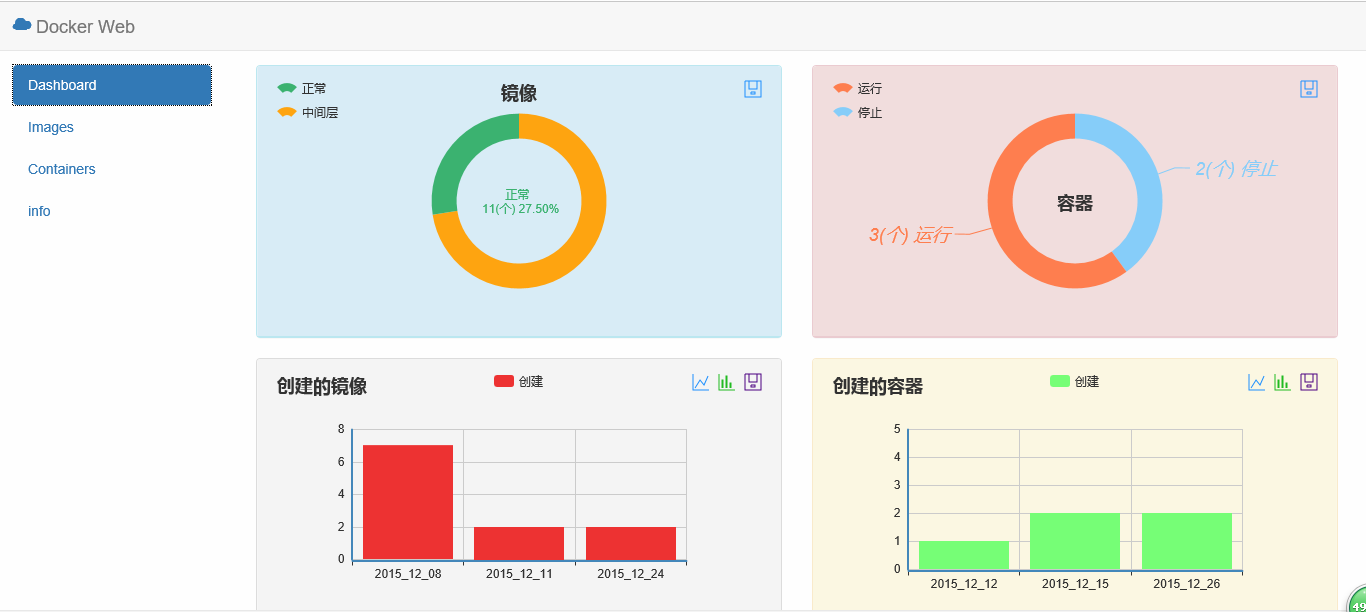Viewport: 1366px width, 612px height.
Task: Save the 镜像 donut chart as image
Action: point(753,89)
